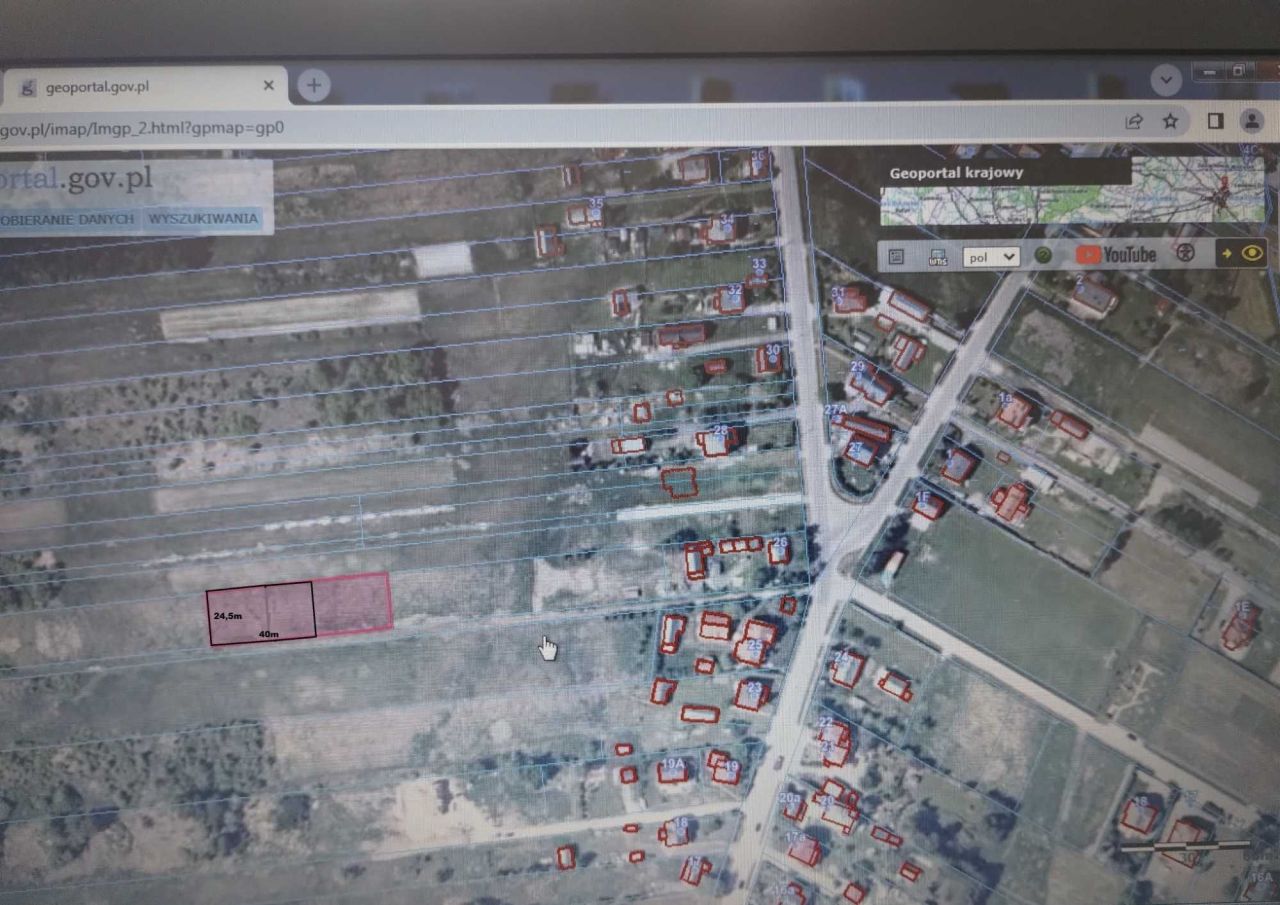
Task: Click building number 19A on map
Action: click(673, 764)
